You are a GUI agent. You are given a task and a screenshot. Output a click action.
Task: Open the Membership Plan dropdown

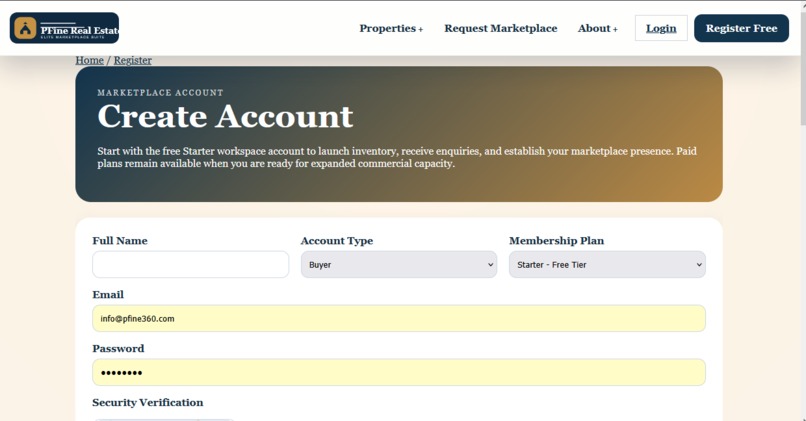[607, 264]
